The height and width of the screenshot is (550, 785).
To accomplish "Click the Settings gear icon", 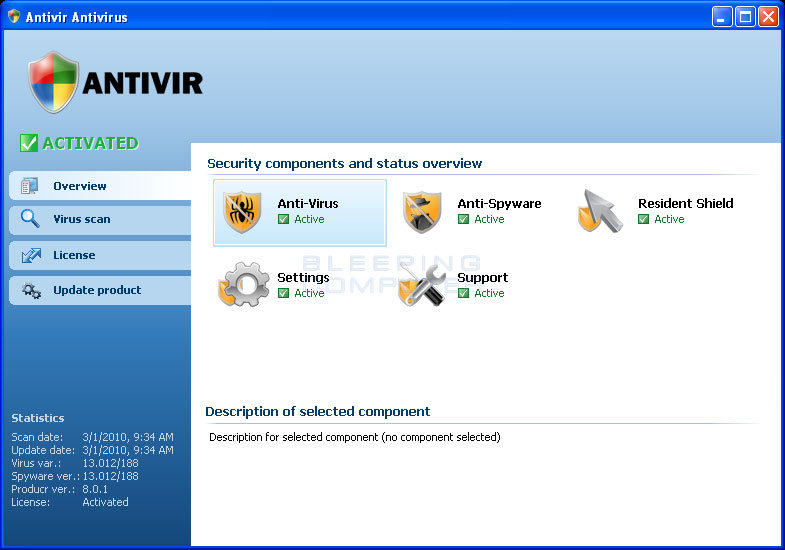I will [x=243, y=284].
